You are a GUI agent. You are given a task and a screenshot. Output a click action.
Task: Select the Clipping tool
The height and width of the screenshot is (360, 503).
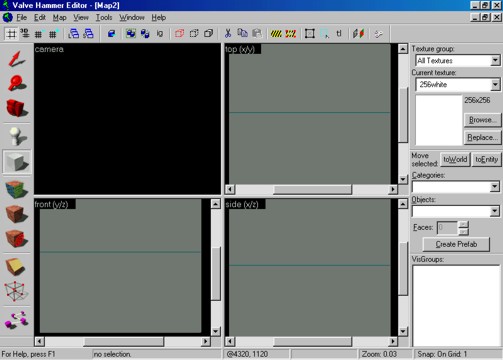(x=17, y=267)
